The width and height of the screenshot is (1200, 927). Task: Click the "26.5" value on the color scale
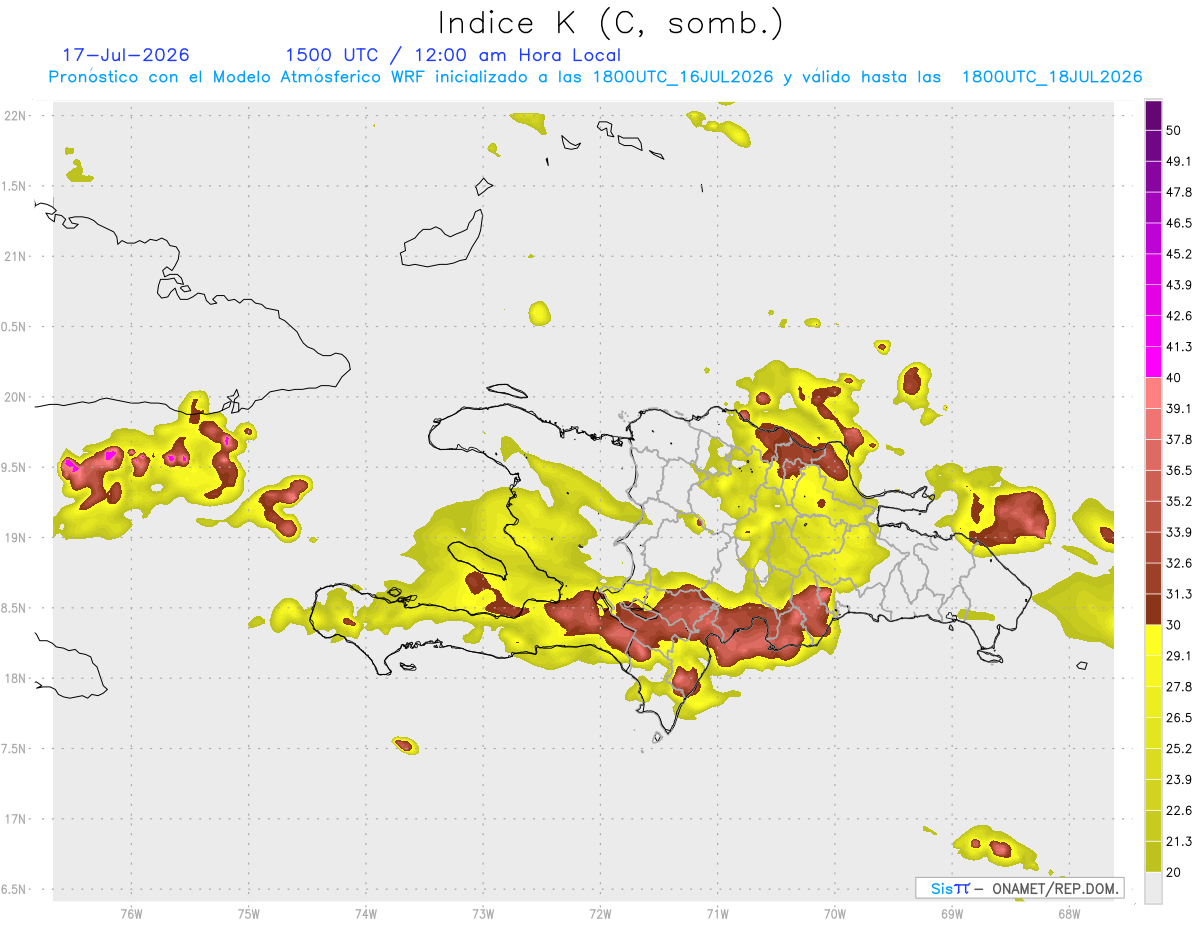click(1179, 718)
